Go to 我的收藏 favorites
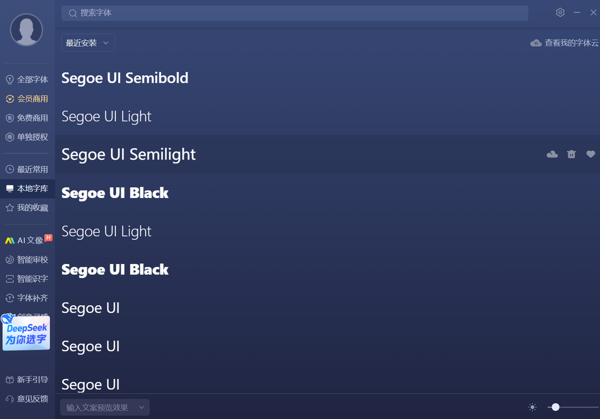 pyautogui.click(x=28, y=208)
